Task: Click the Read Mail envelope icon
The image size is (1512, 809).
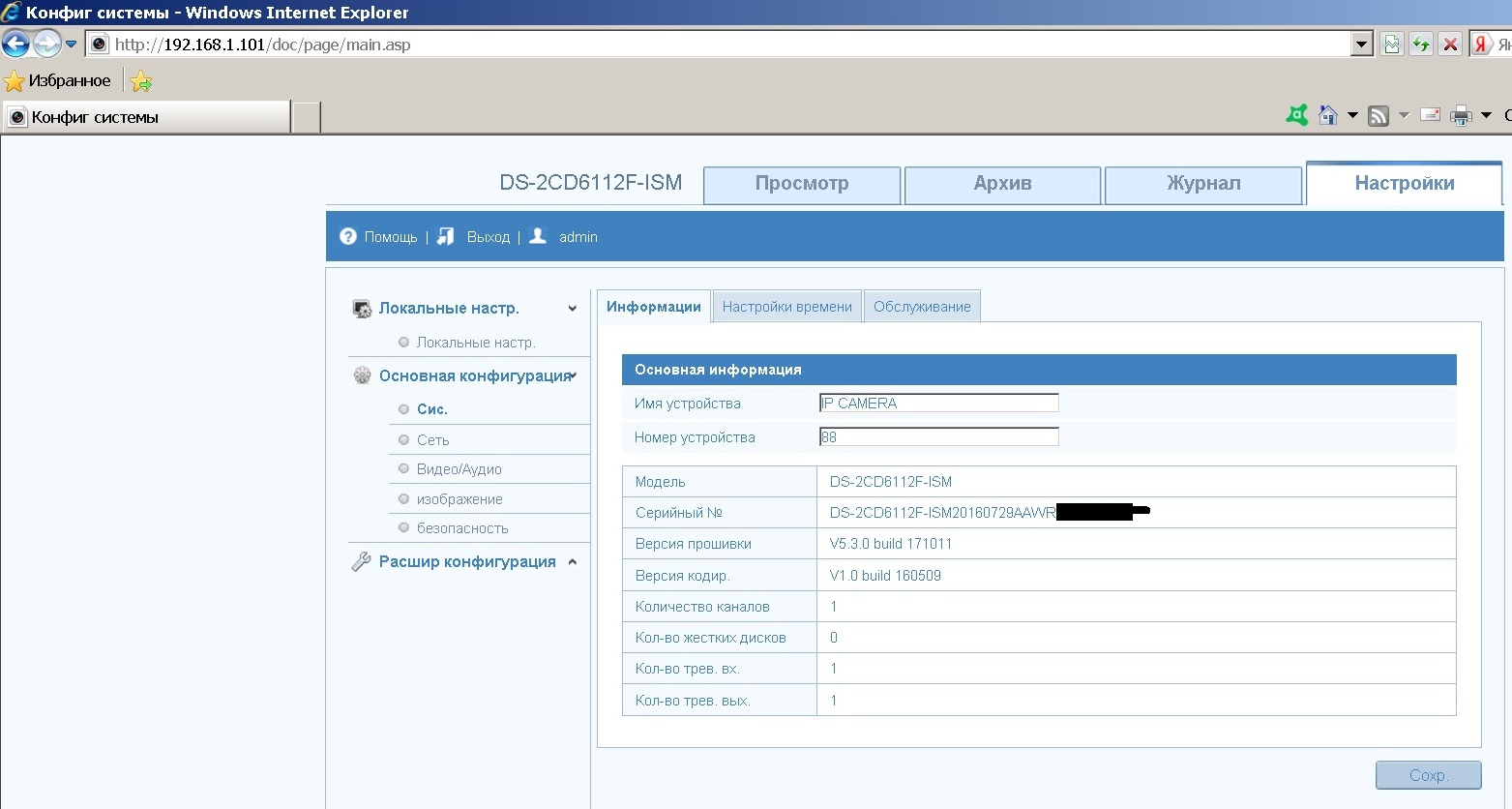Action: pos(1431,115)
